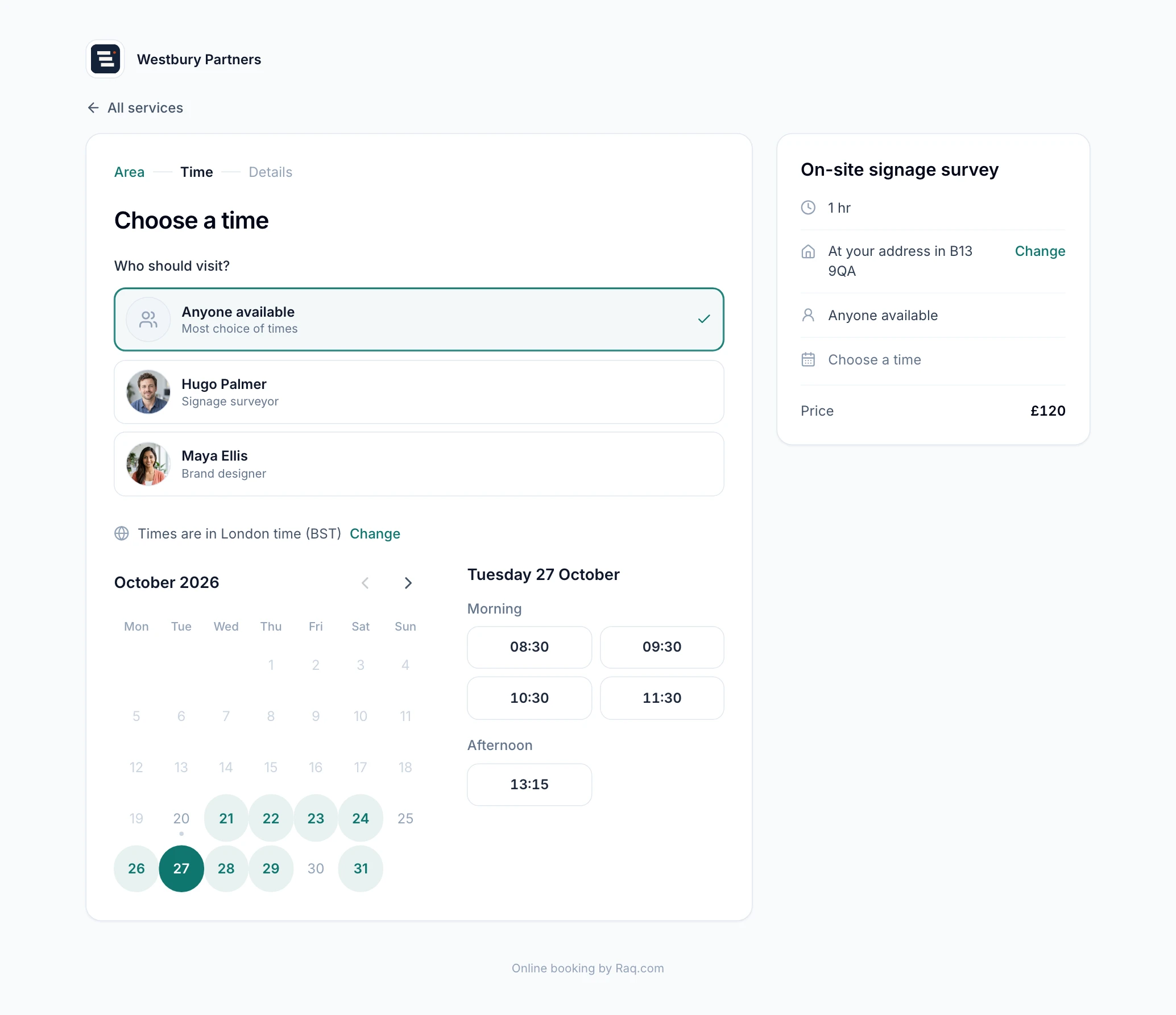This screenshot has width=1176, height=1015.
Task: Click the Westbury Partners logo icon
Action: 105,59
